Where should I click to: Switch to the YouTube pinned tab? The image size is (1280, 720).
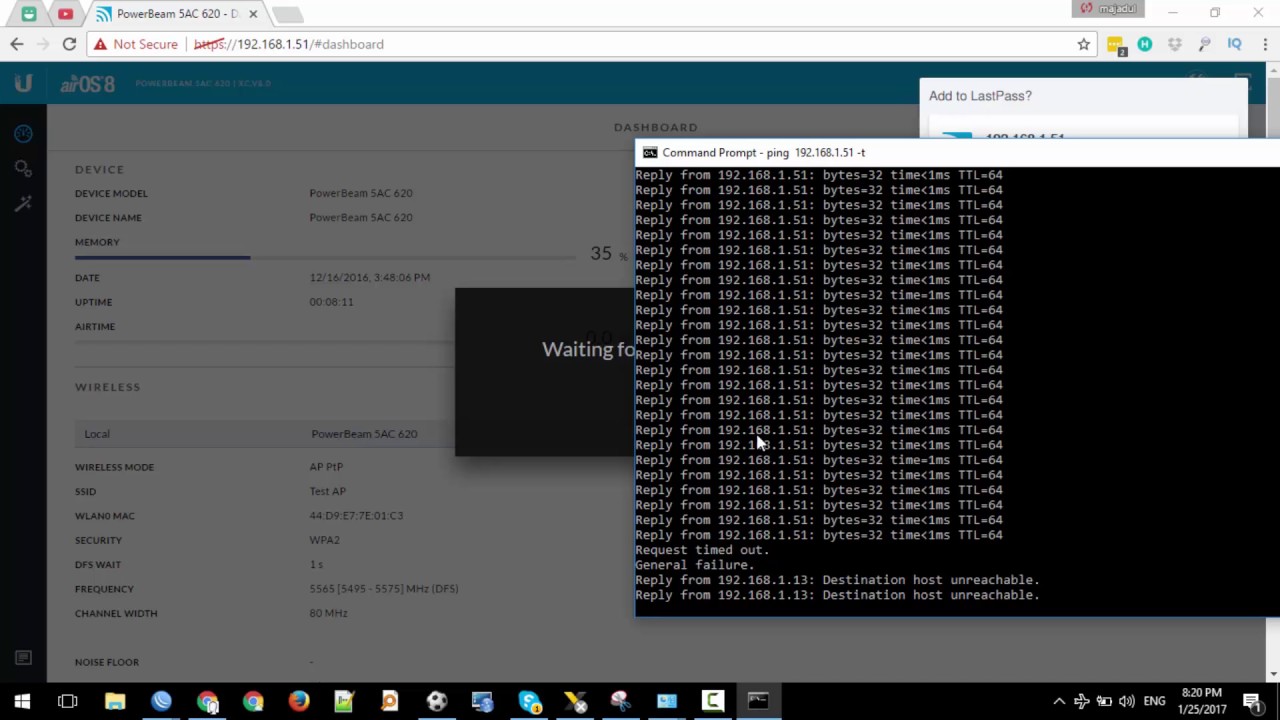tap(65, 14)
